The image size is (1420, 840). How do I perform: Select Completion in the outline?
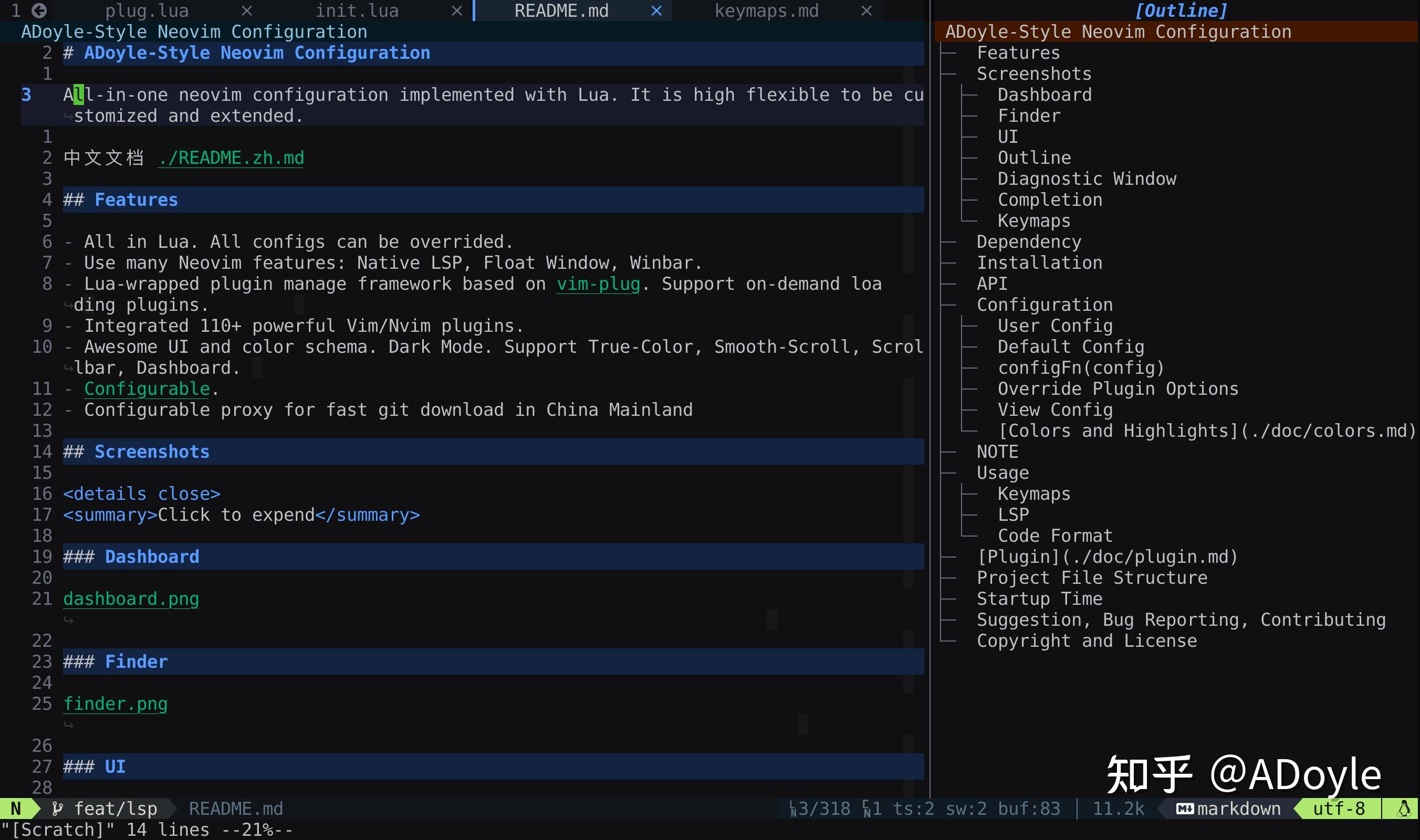(1050, 200)
